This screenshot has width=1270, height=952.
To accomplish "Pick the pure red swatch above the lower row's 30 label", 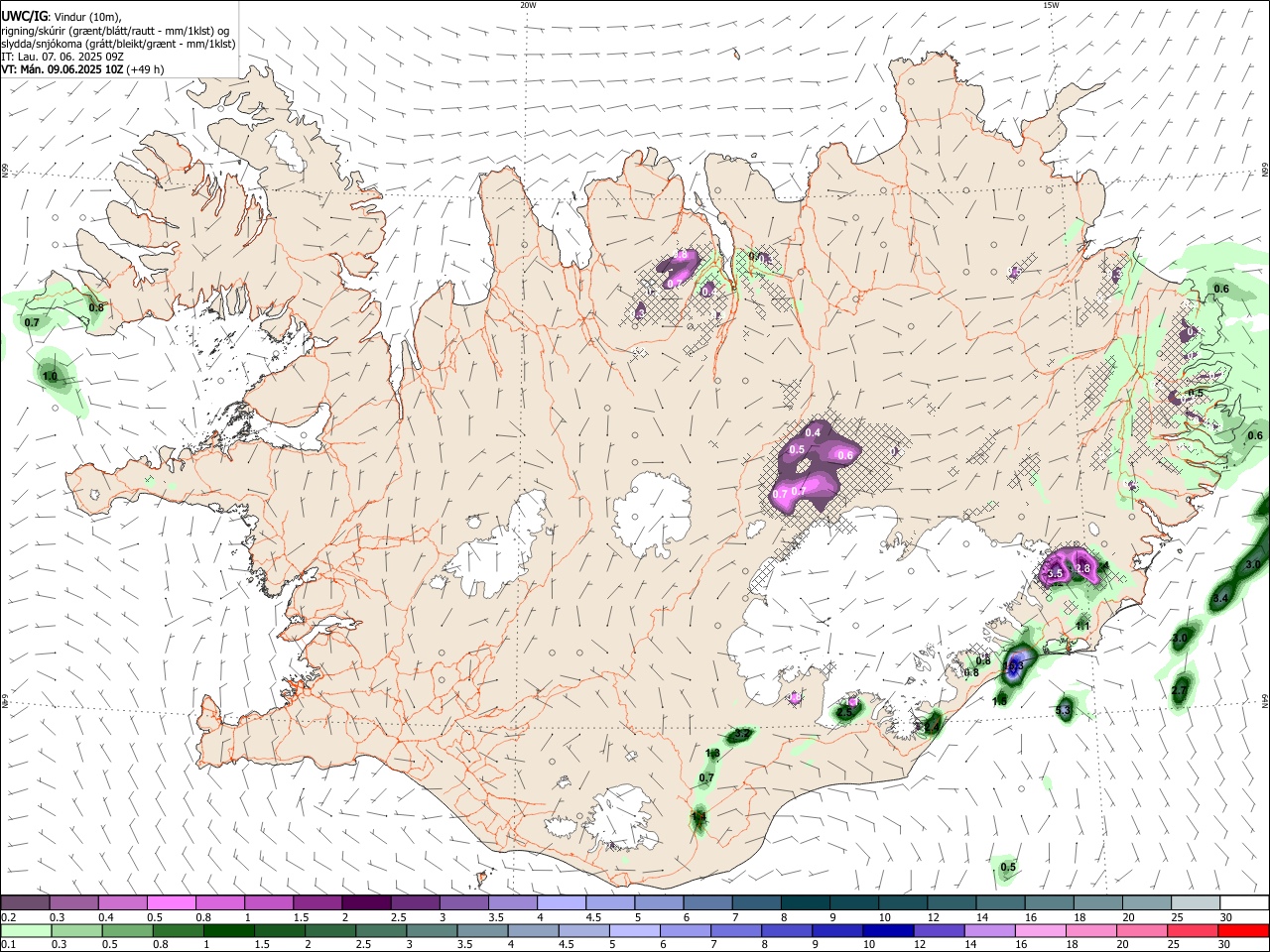I will (1244, 930).
